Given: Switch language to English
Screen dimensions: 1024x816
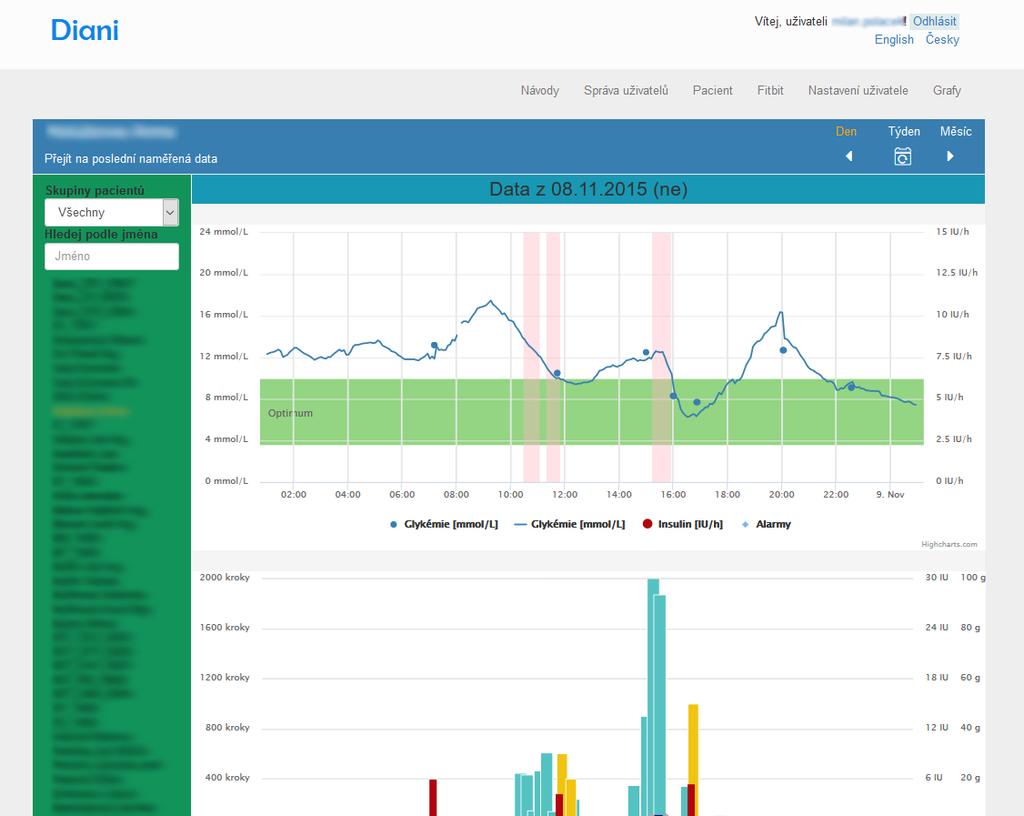Looking at the screenshot, I should click(894, 39).
